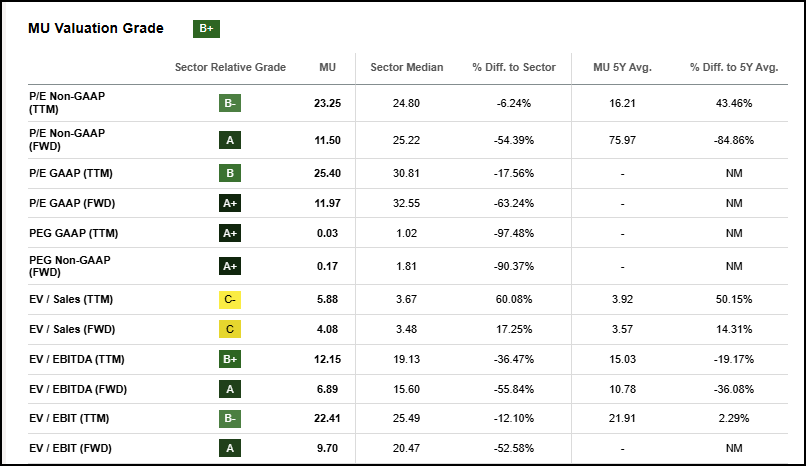
Task: Click the A+ grade badge for P/E GAAP (FWD)
Action: click(230, 204)
